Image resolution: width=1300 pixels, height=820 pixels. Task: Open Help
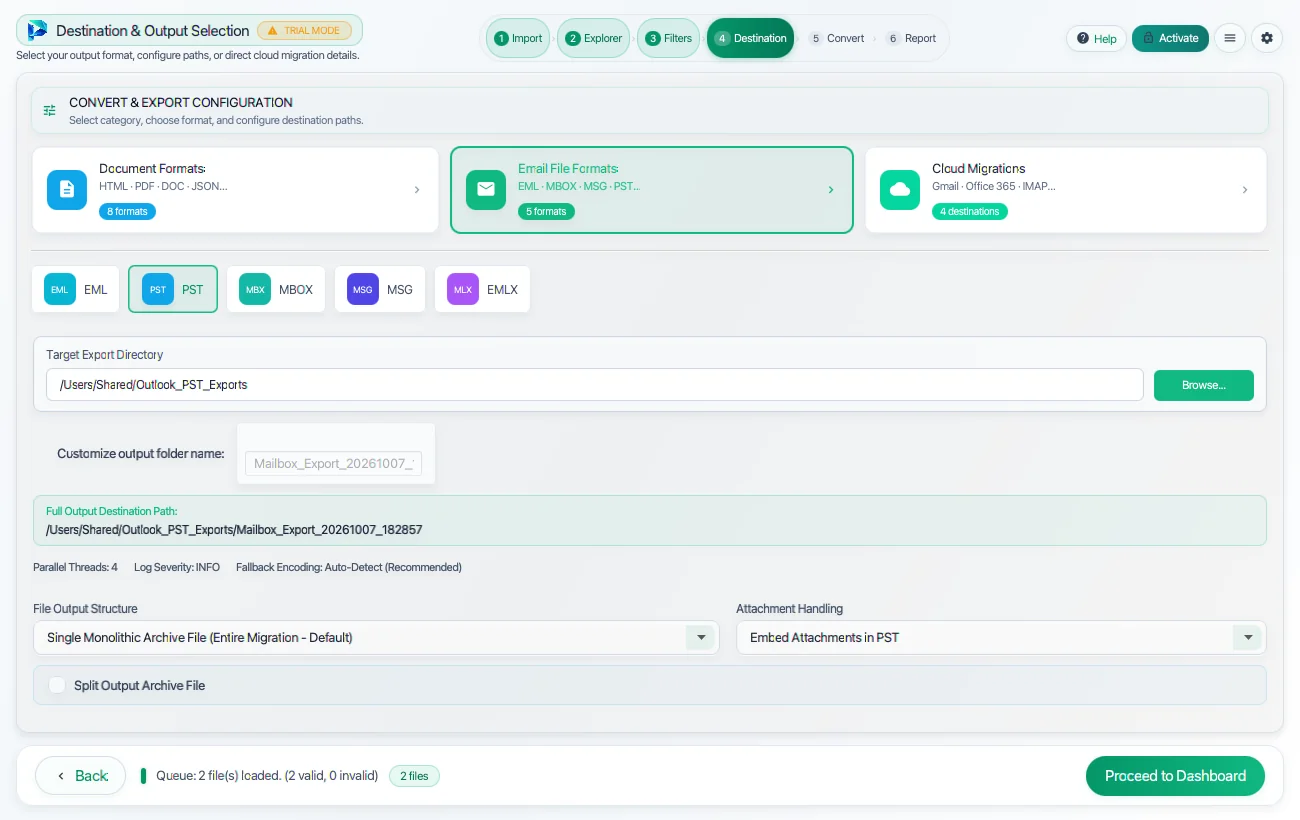(1097, 38)
